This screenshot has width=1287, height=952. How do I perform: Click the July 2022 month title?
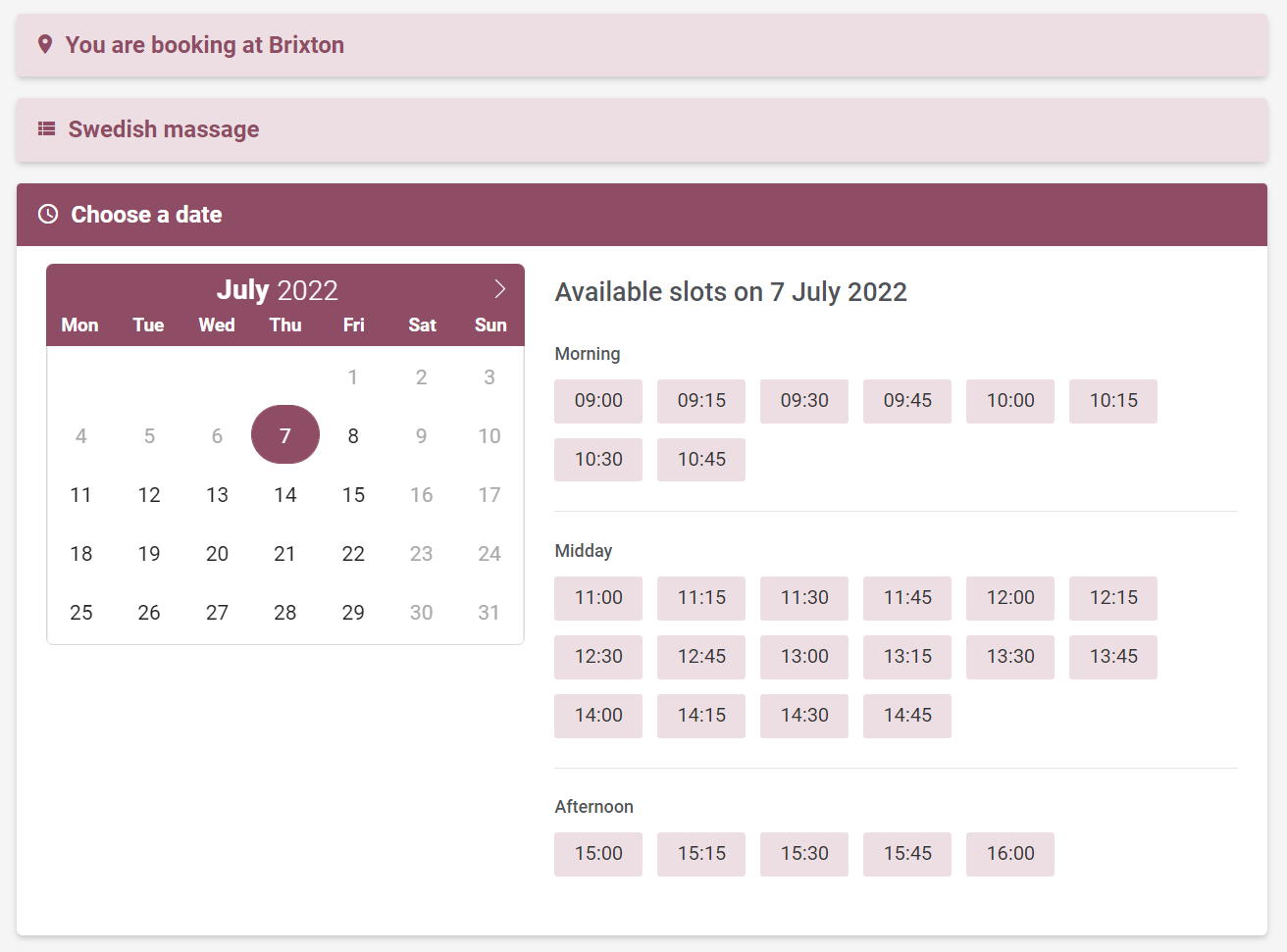pyautogui.click(x=278, y=290)
